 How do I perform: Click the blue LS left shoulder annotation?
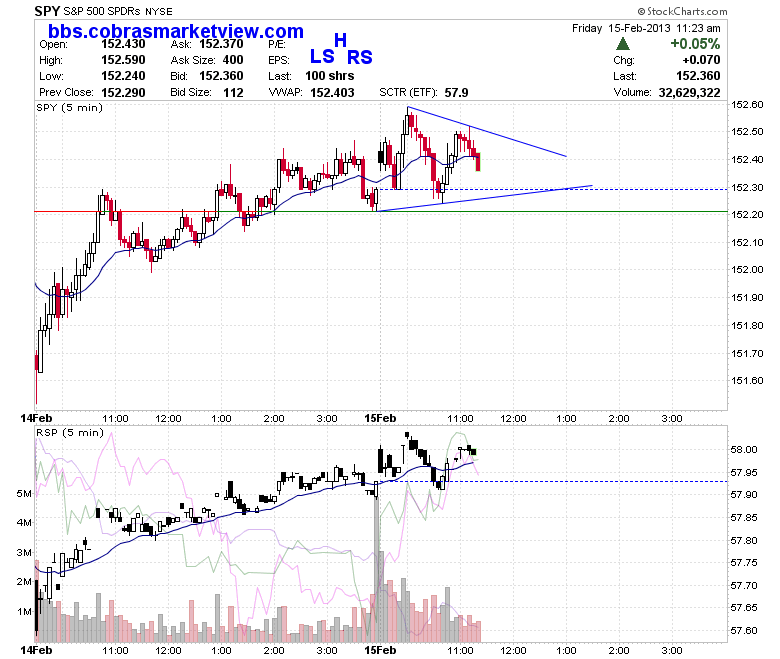[322, 56]
